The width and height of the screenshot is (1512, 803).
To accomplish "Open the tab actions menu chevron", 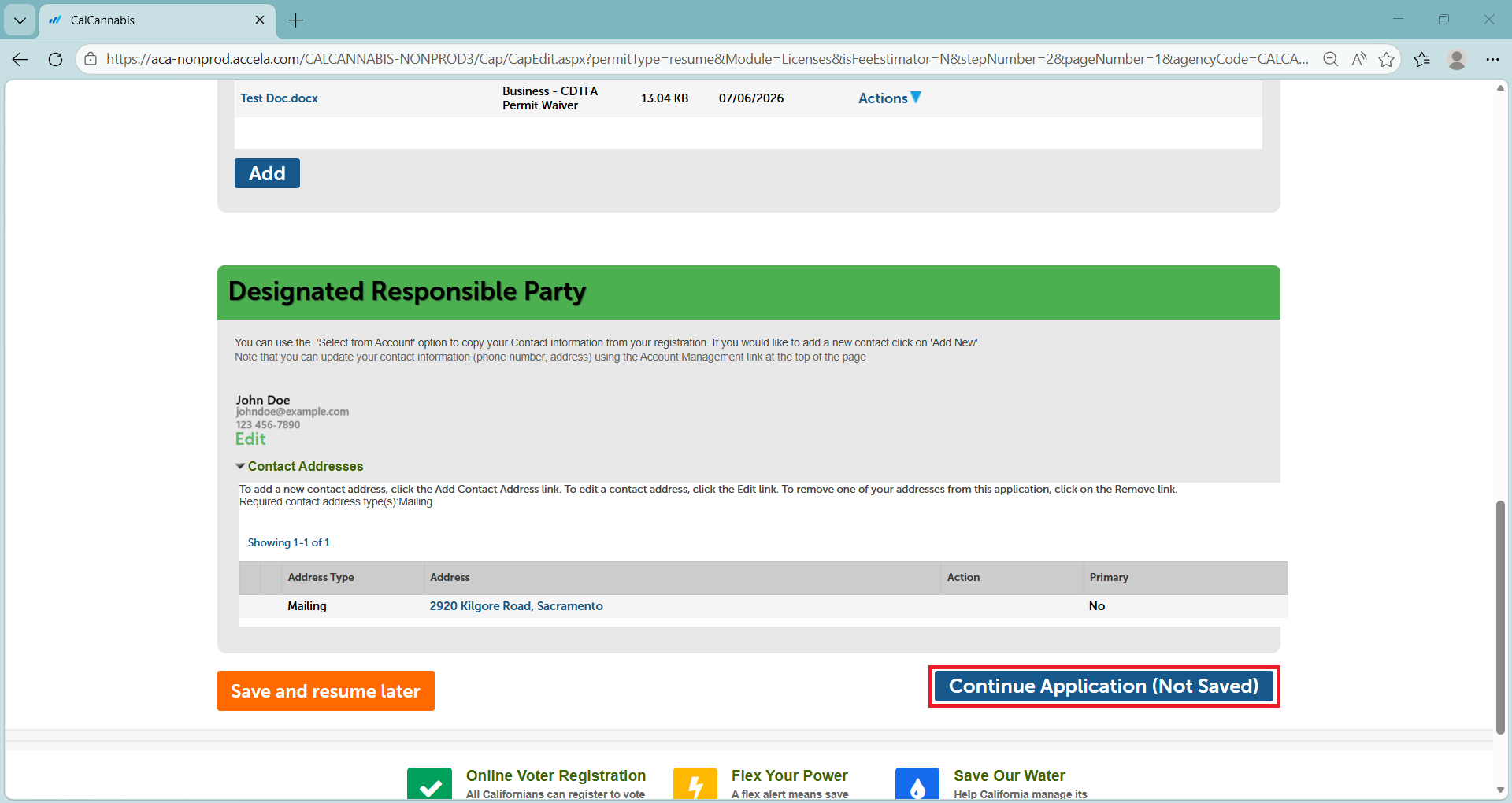I will 20,20.
